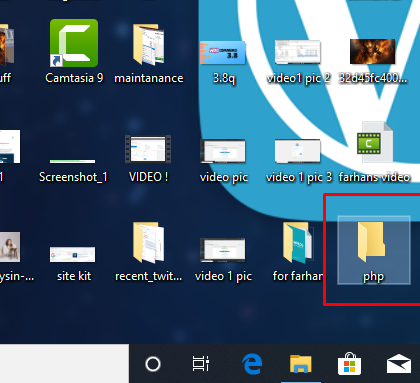Image resolution: width=420 pixels, height=383 pixels.
Task: Open File Explorer from taskbar
Action: coord(301,364)
